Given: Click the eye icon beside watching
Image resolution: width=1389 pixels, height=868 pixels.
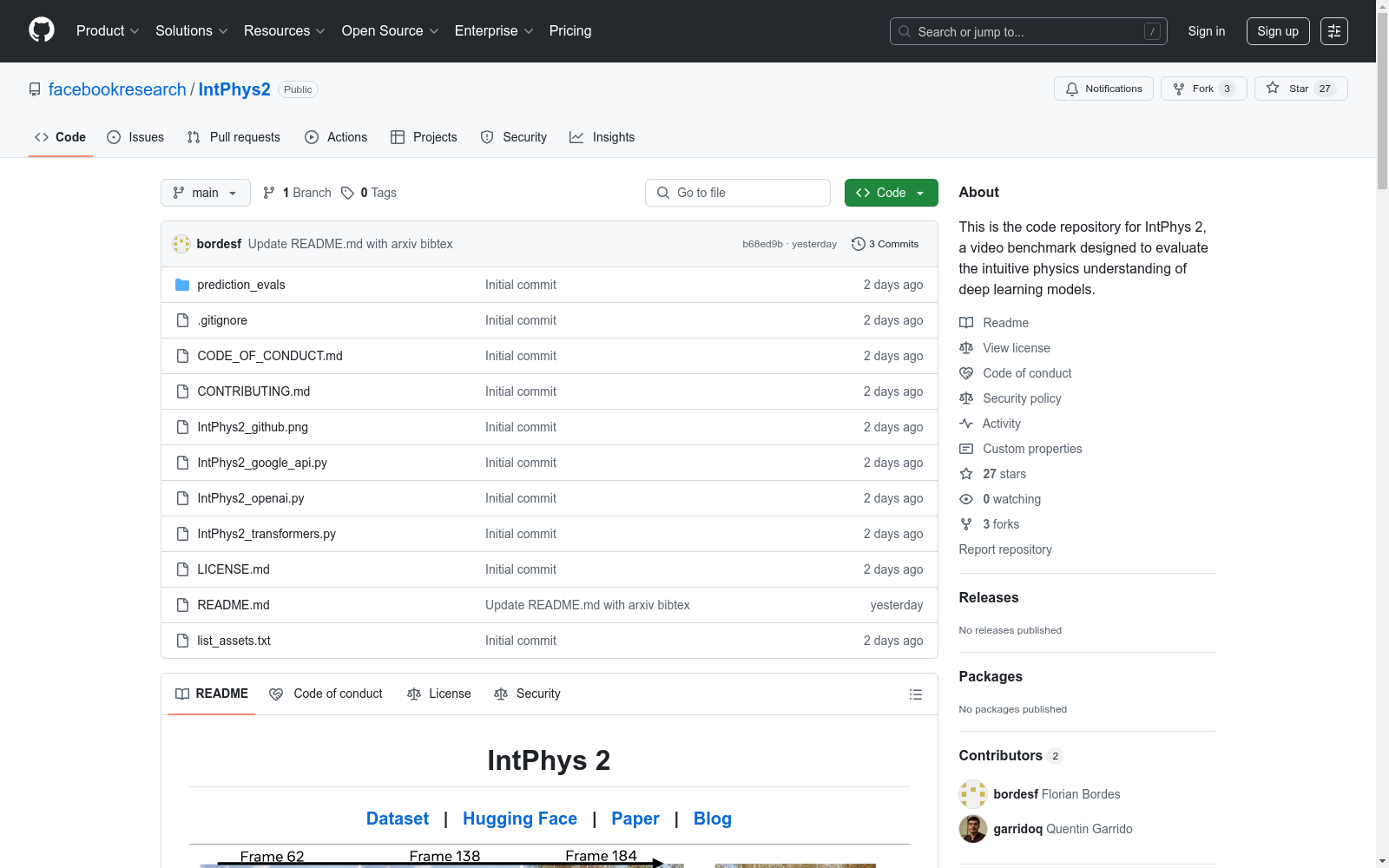Looking at the screenshot, I should coord(966,499).
